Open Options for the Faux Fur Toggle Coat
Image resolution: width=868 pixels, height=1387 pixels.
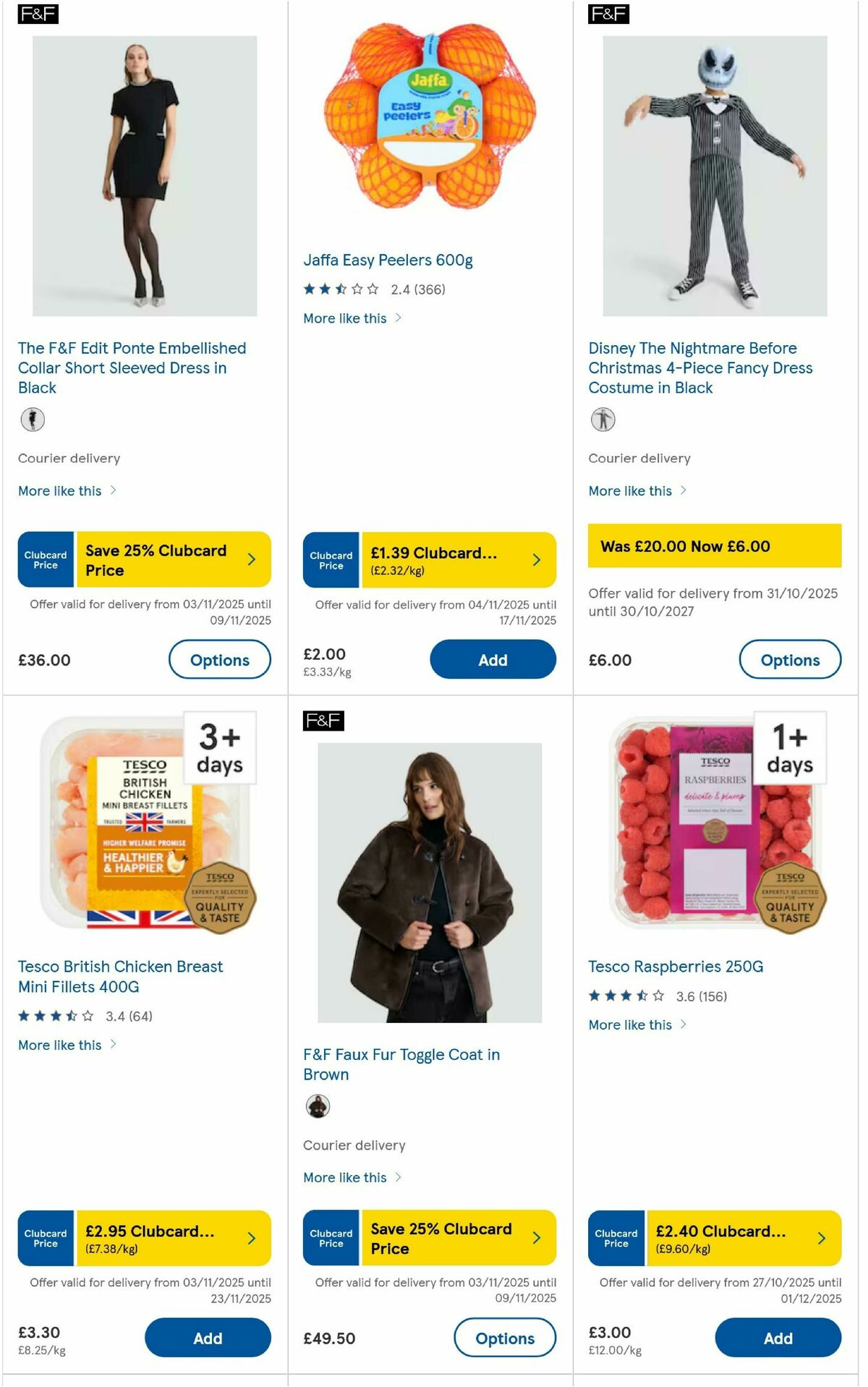tap(504, 1338)
